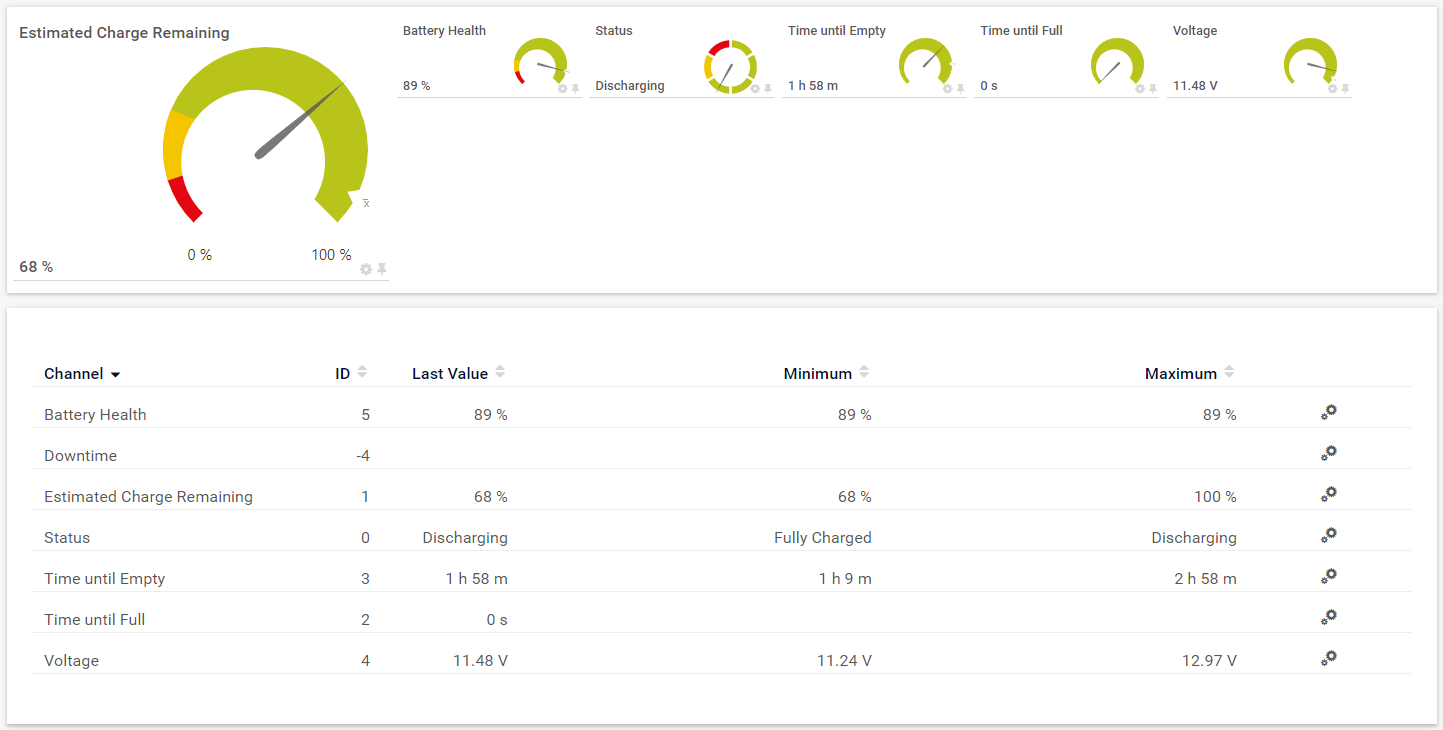Viewport: 1443px width, 730px height.
Task: Click the Minimum column header
Action: [x=817, y=374]
